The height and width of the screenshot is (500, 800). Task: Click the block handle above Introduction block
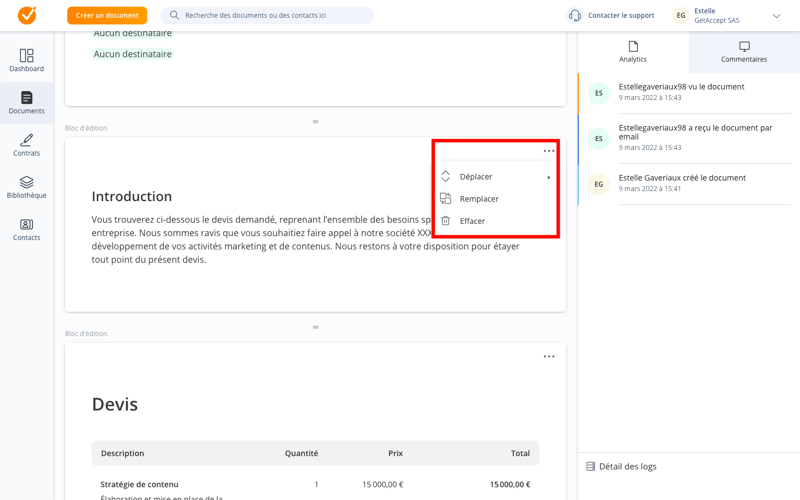click(x=315, y=121)
